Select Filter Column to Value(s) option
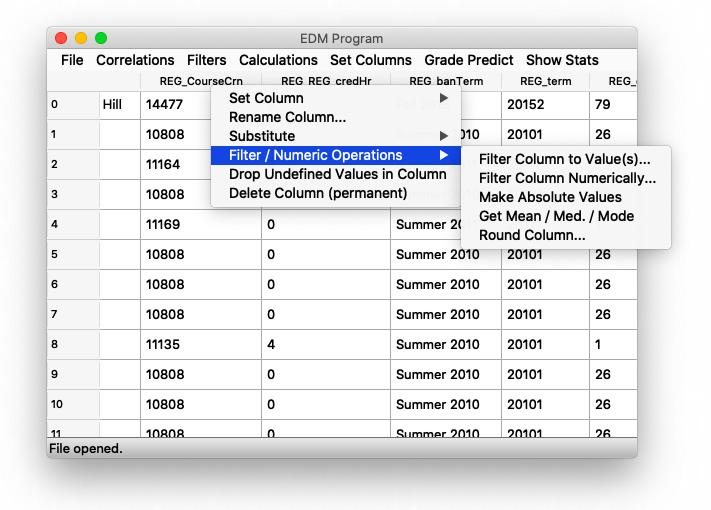This screenshot has height=510, width=711. coord(564,159)
